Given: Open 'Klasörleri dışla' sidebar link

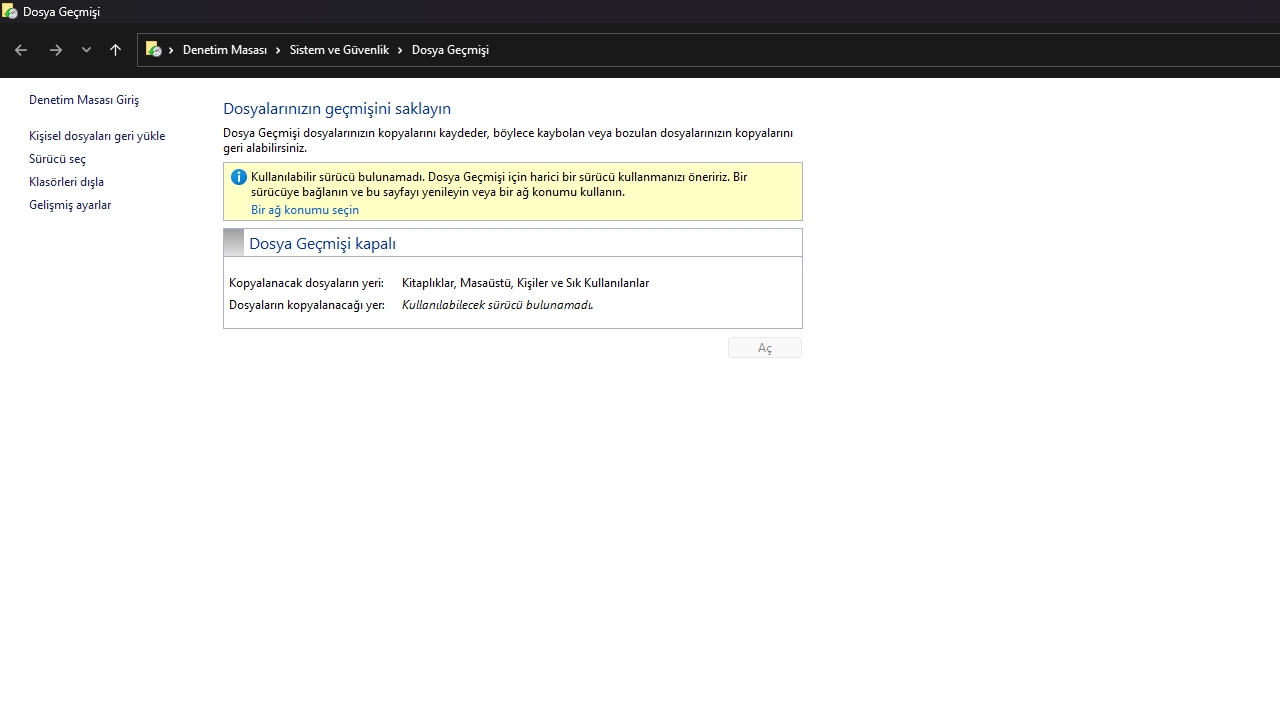Looking at the screenshot, I should [x=66, y=182].
